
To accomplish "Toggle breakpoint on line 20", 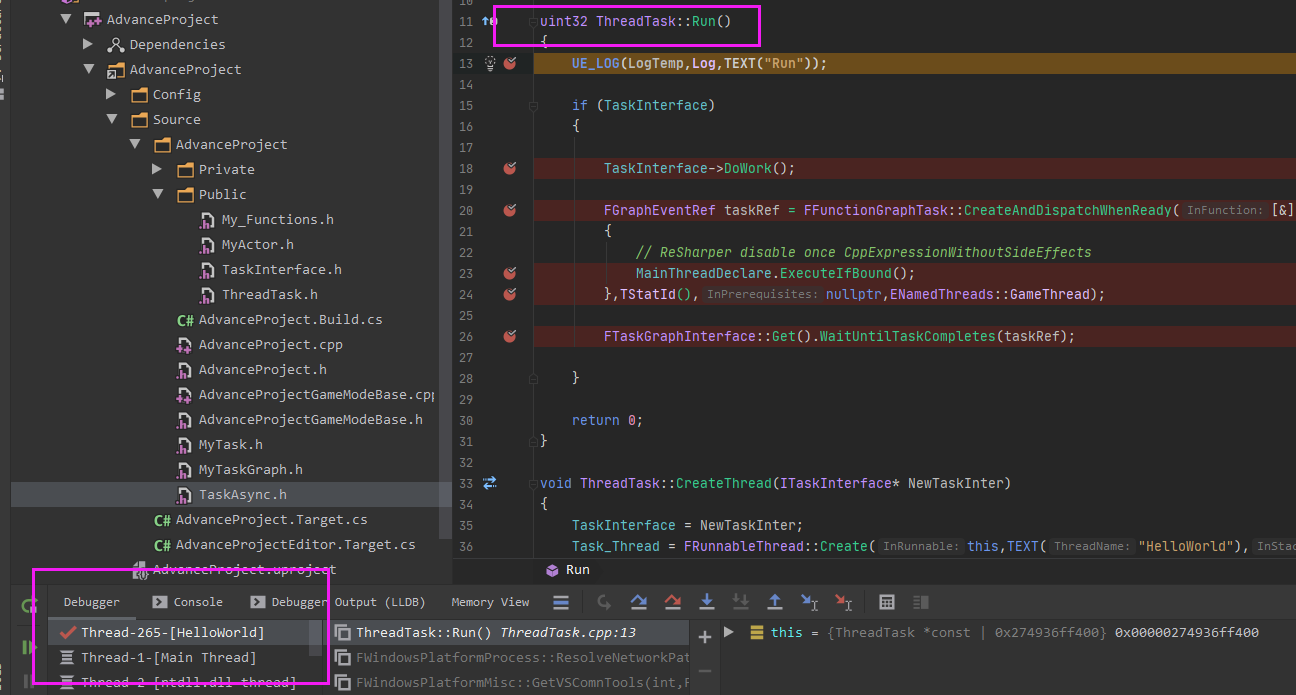I will [510, 210].
